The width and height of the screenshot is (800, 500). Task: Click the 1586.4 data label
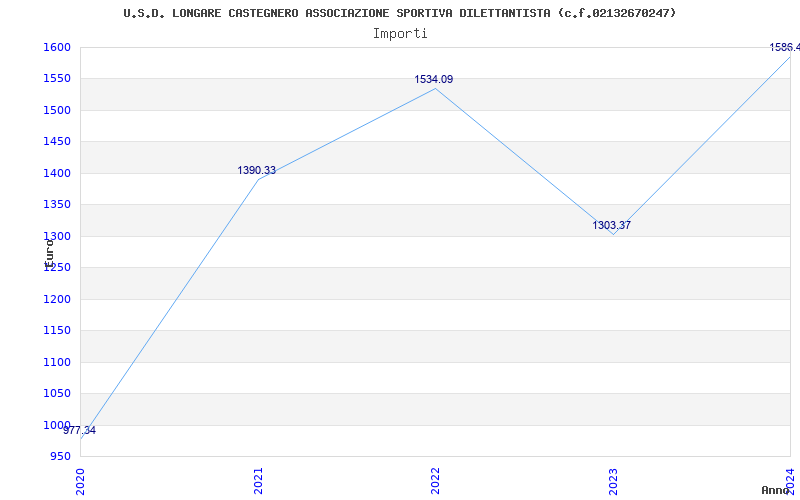(x=785, y=47)
